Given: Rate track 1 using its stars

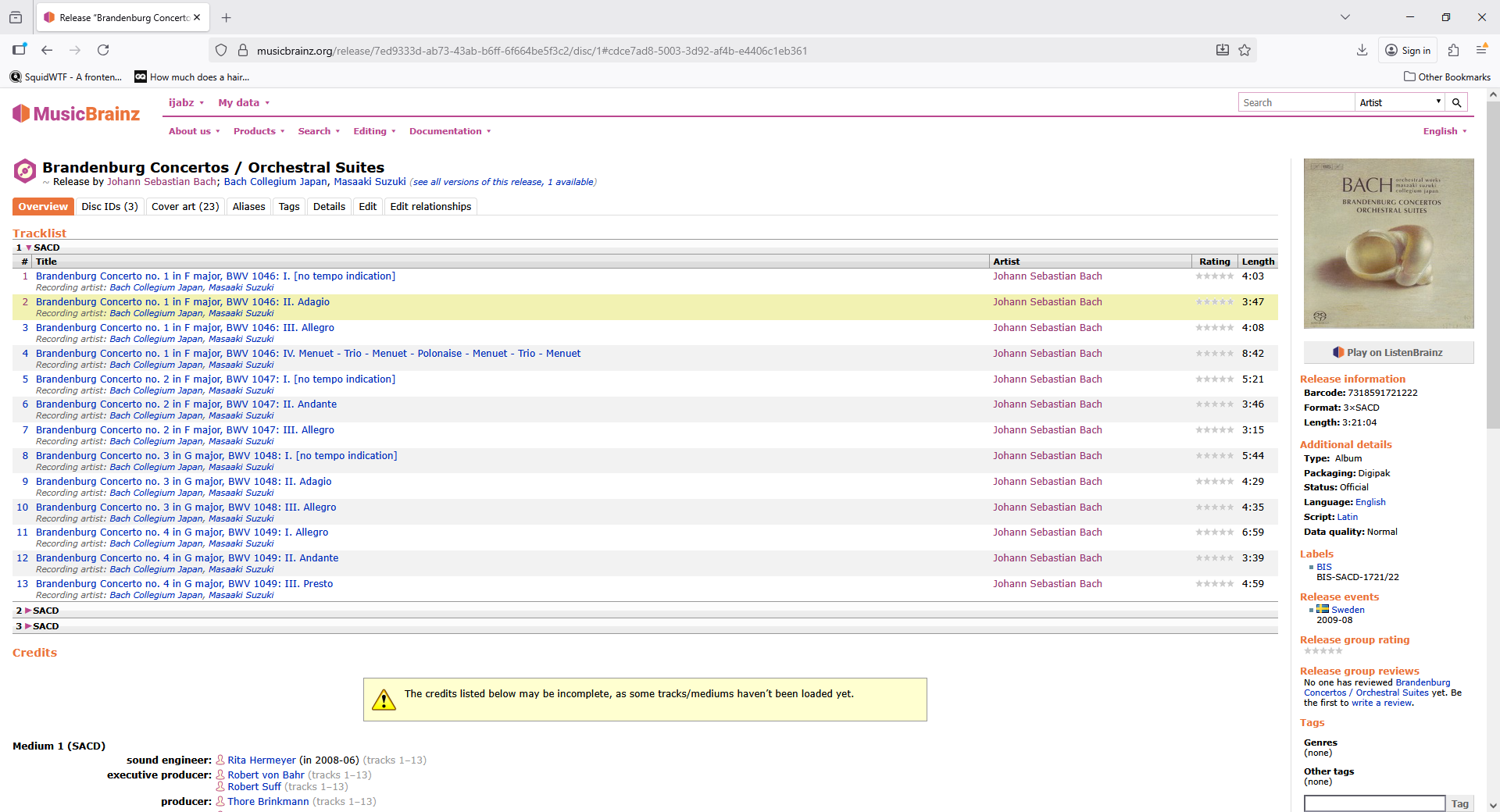Looking at the screenshot, I should coord(1214,276).
